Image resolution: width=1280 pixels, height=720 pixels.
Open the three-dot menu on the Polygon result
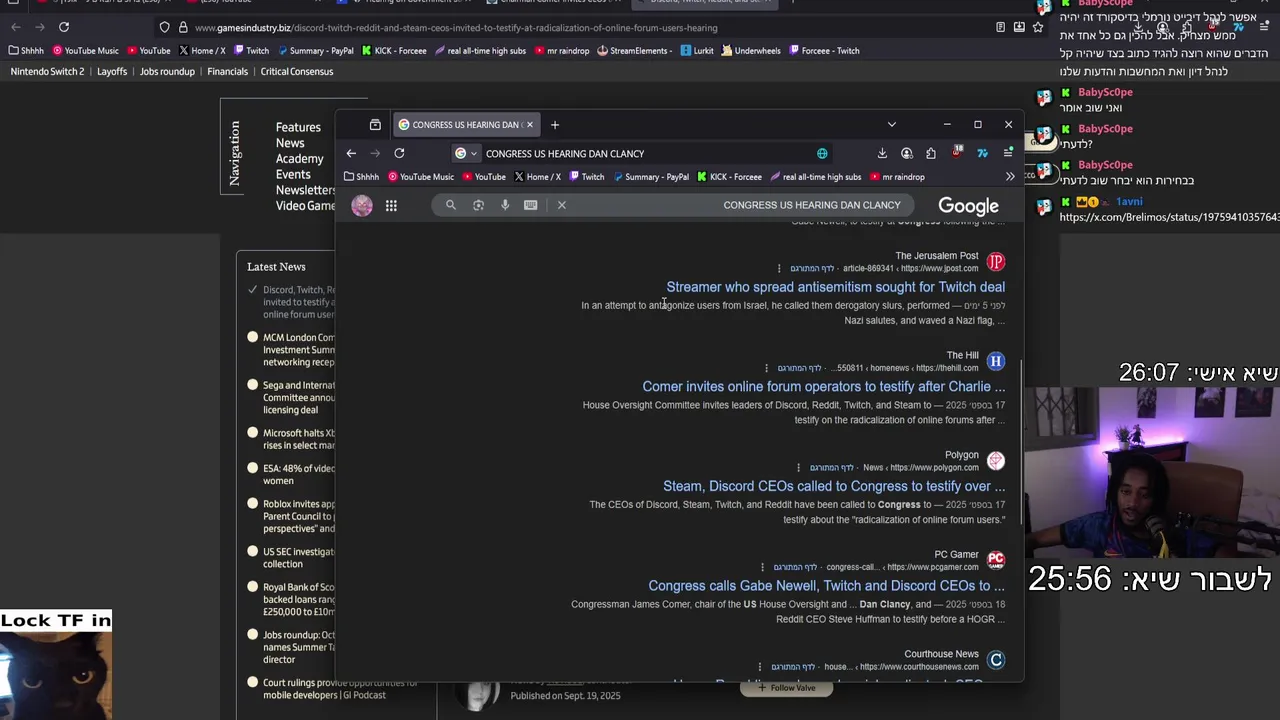point(799,467)
